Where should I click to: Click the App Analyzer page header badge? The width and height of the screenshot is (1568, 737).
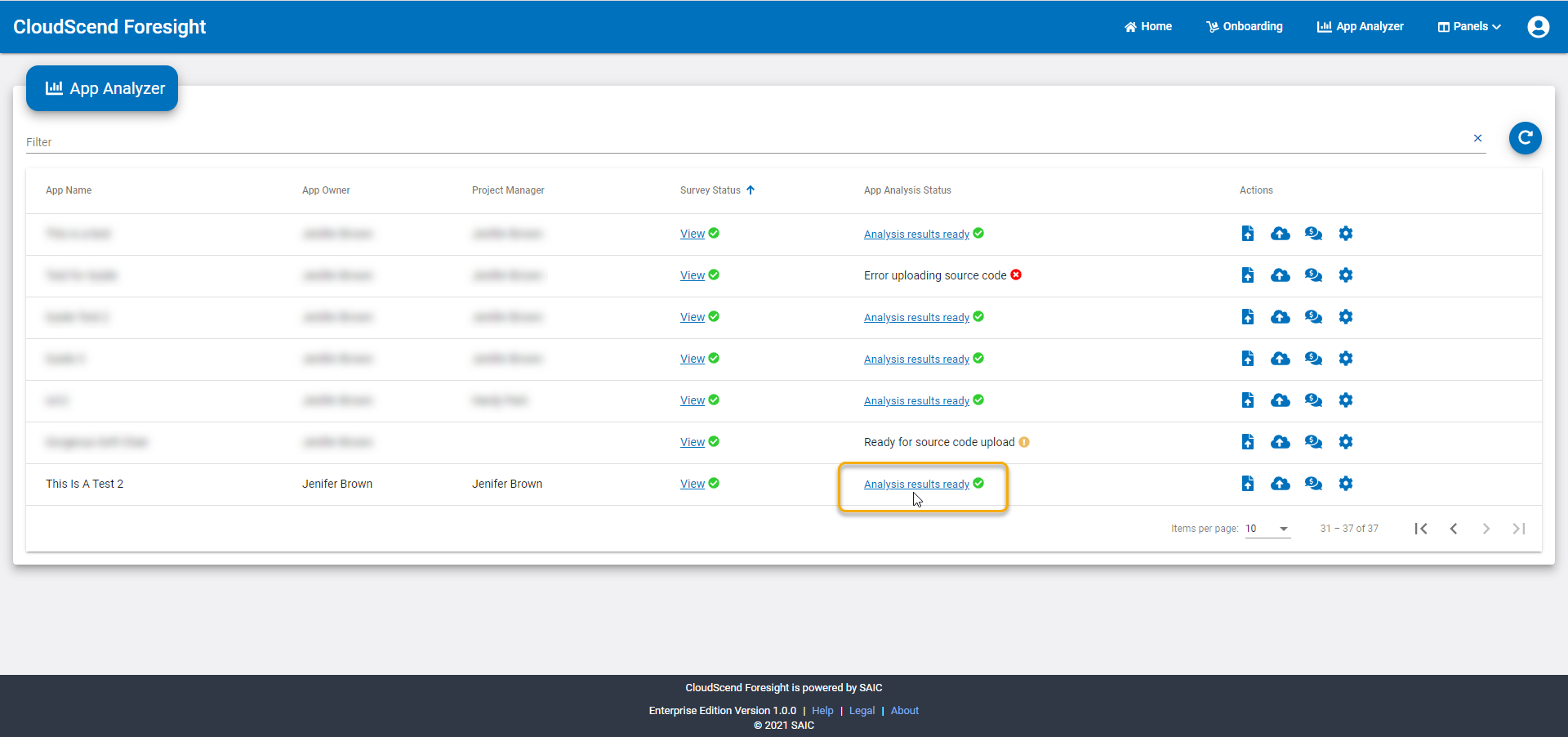tap(102, 88)
